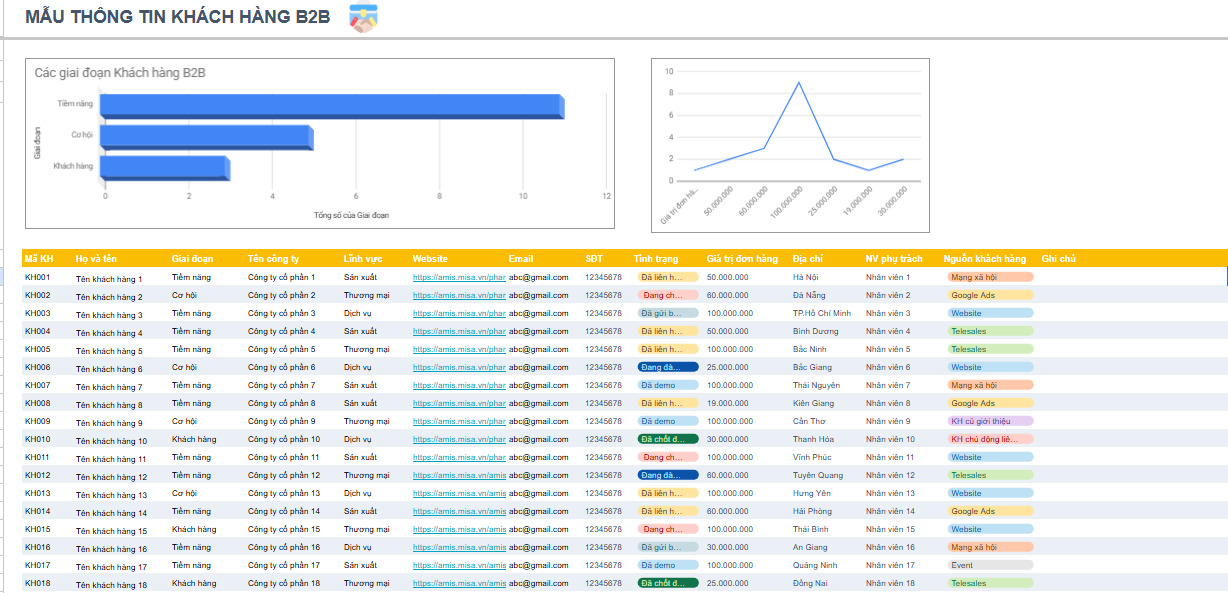This screenshot has width=1228, height=593.
Task: Open the website link for KH001
Action: click(459, 277)
